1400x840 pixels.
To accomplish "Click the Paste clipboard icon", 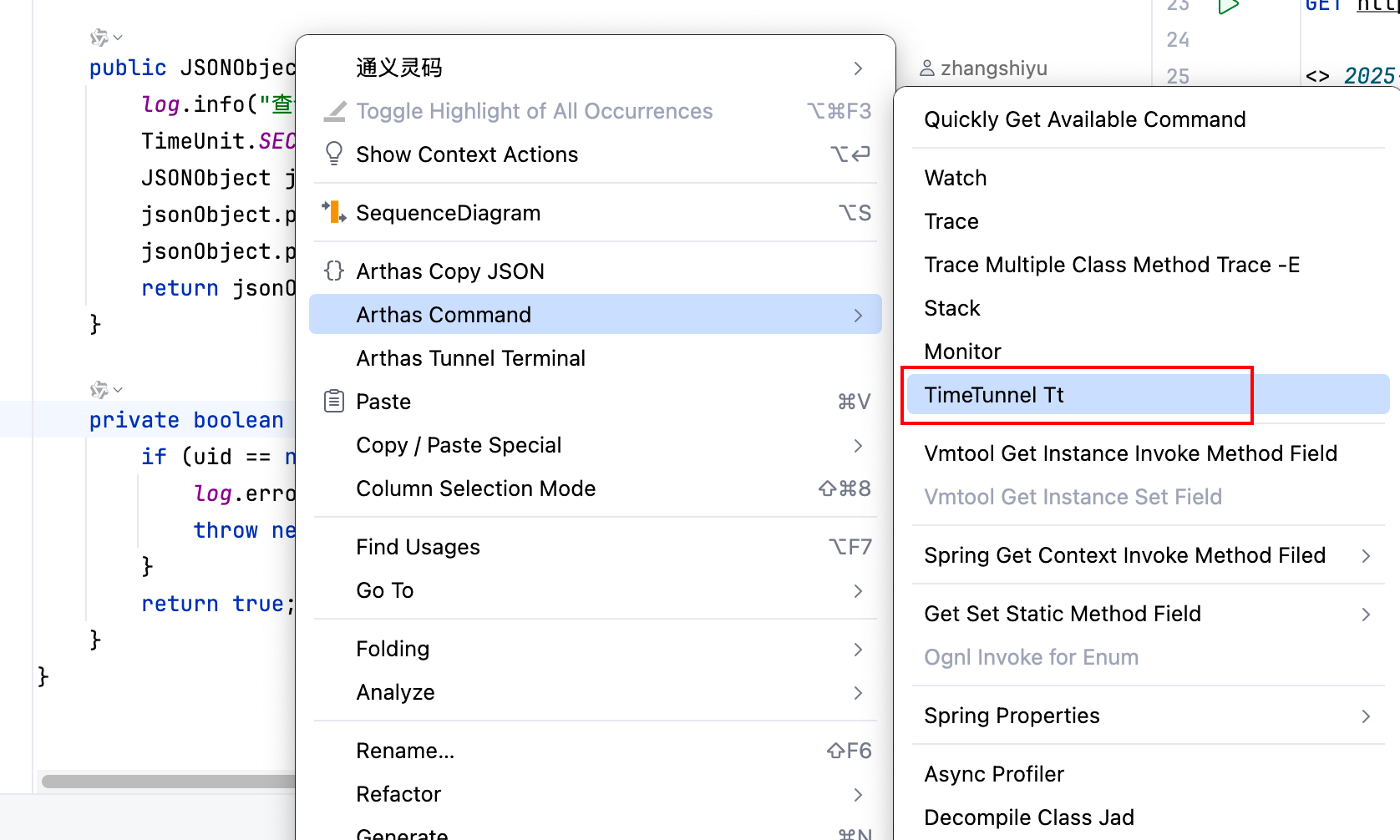I will tap(334, 402).
